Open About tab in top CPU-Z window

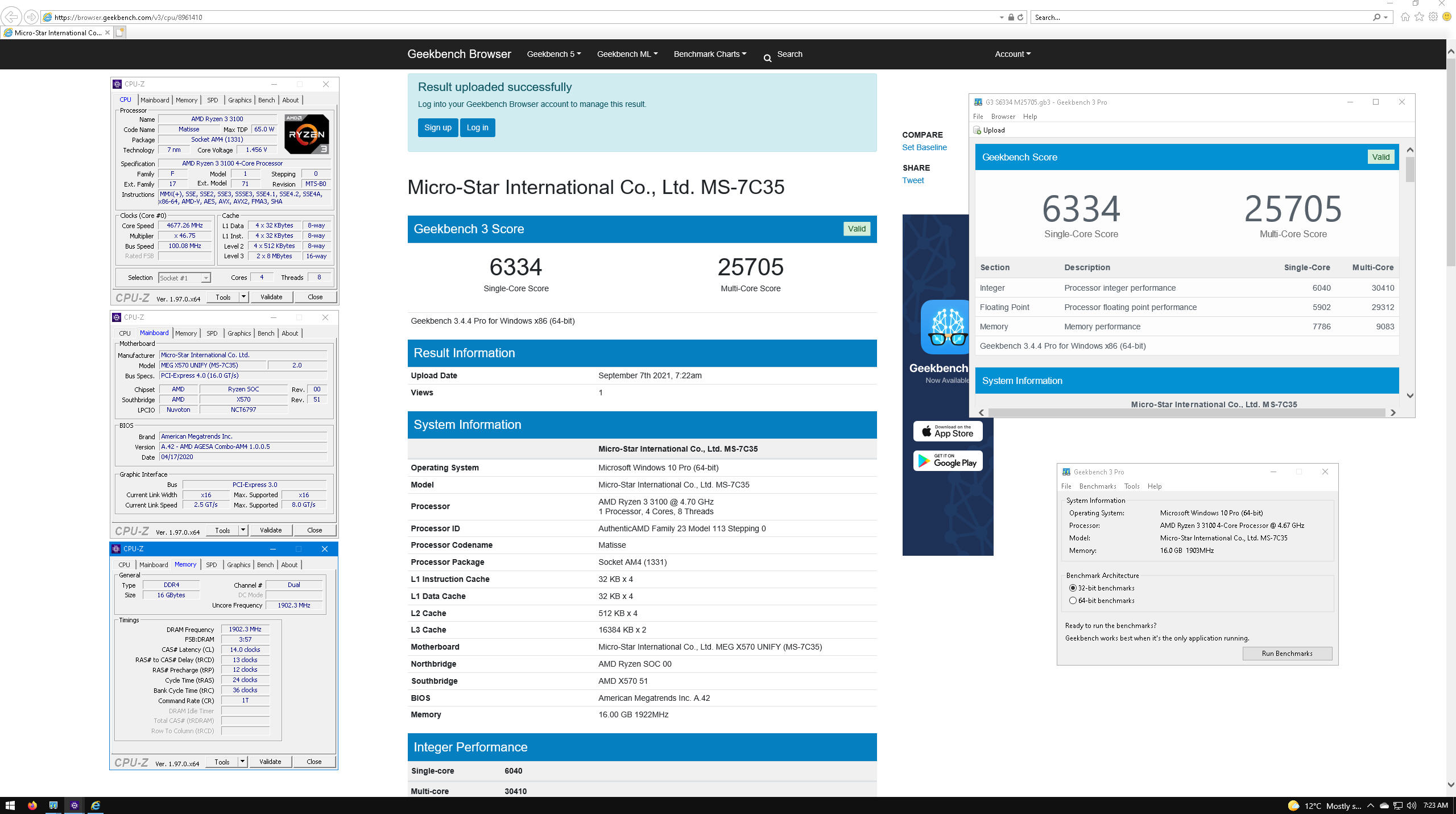point(290,100)
